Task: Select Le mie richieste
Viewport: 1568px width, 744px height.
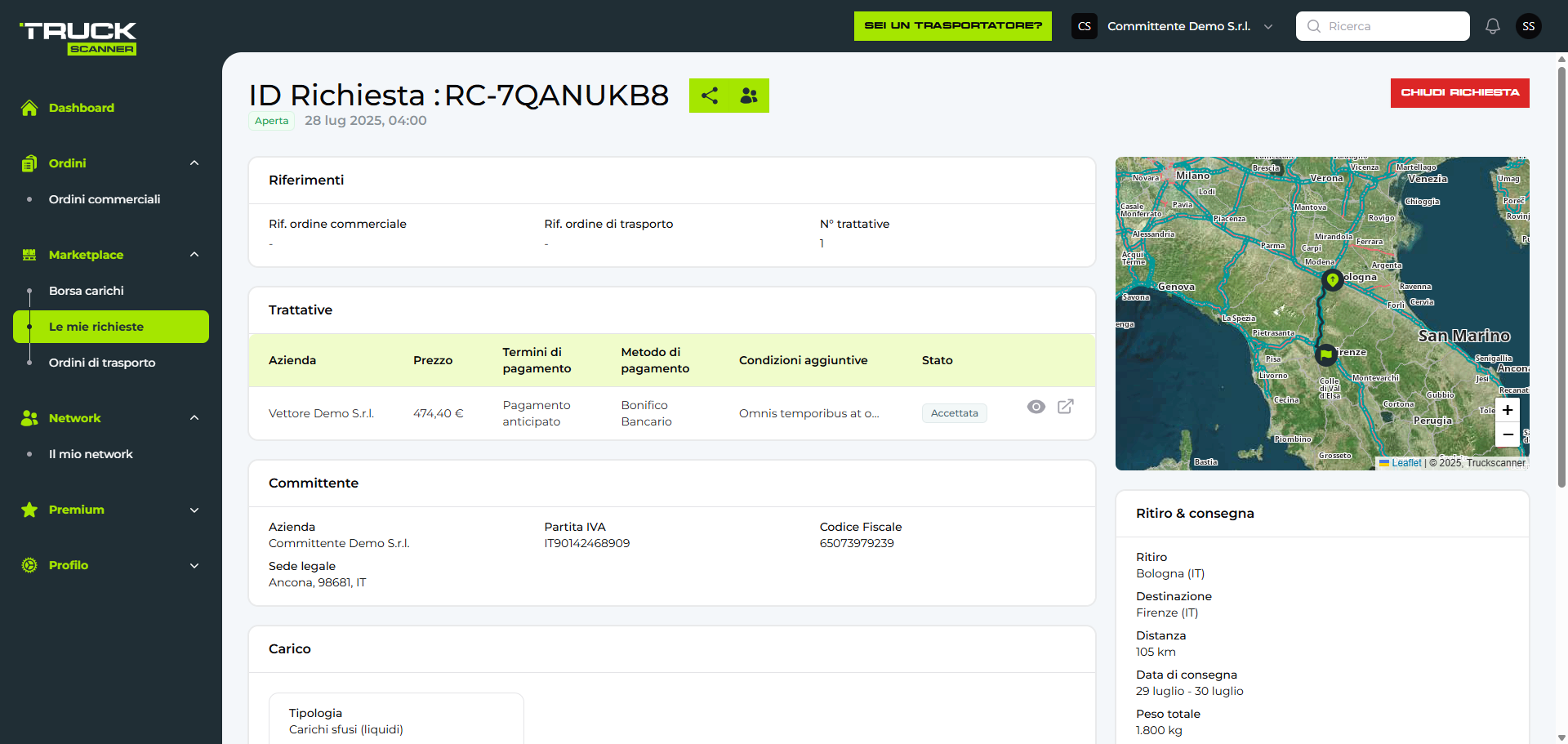Action: pyautogui.click(x=111, y=327)
